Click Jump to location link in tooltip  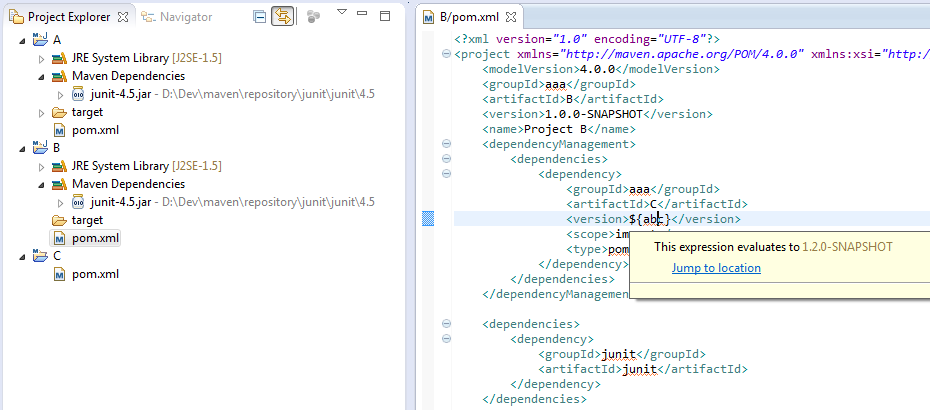tap(716, 268)
